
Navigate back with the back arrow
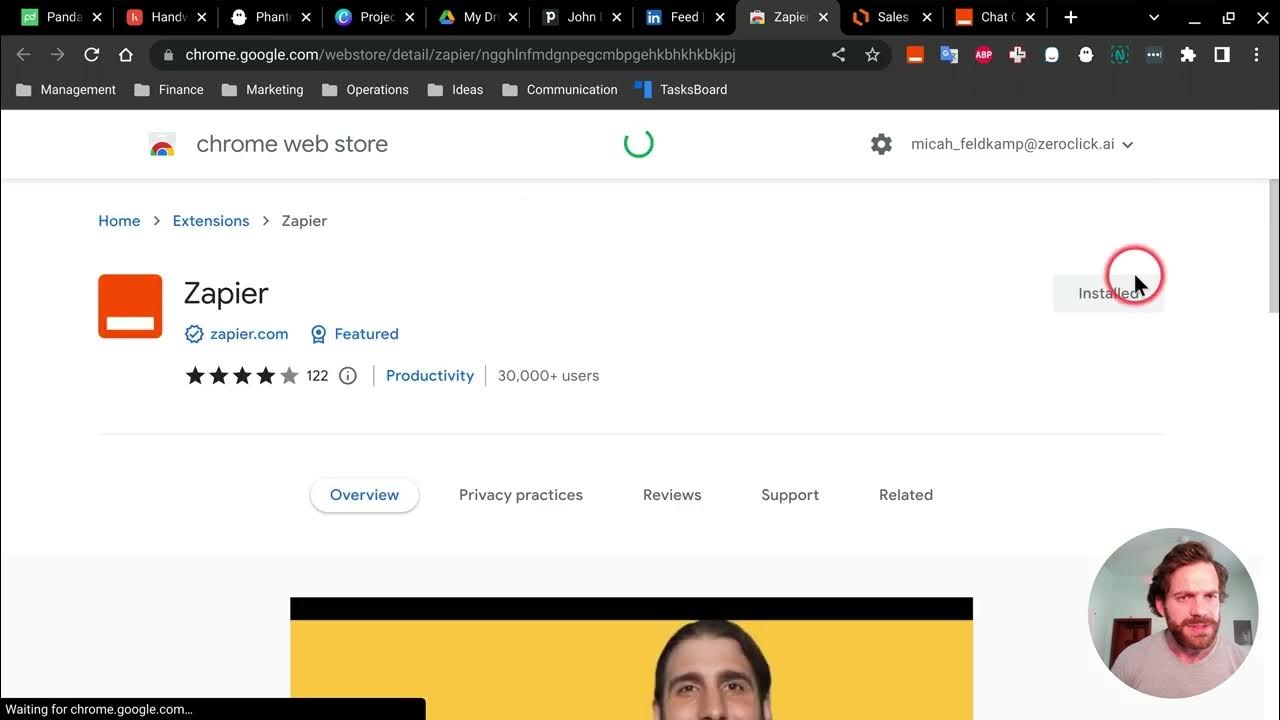pyautogui.click(x=24, y=55)
